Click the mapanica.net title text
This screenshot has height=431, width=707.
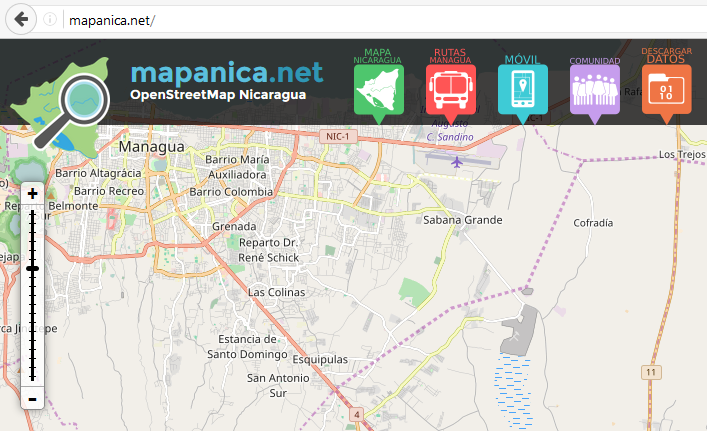click(x=227, y=73)
